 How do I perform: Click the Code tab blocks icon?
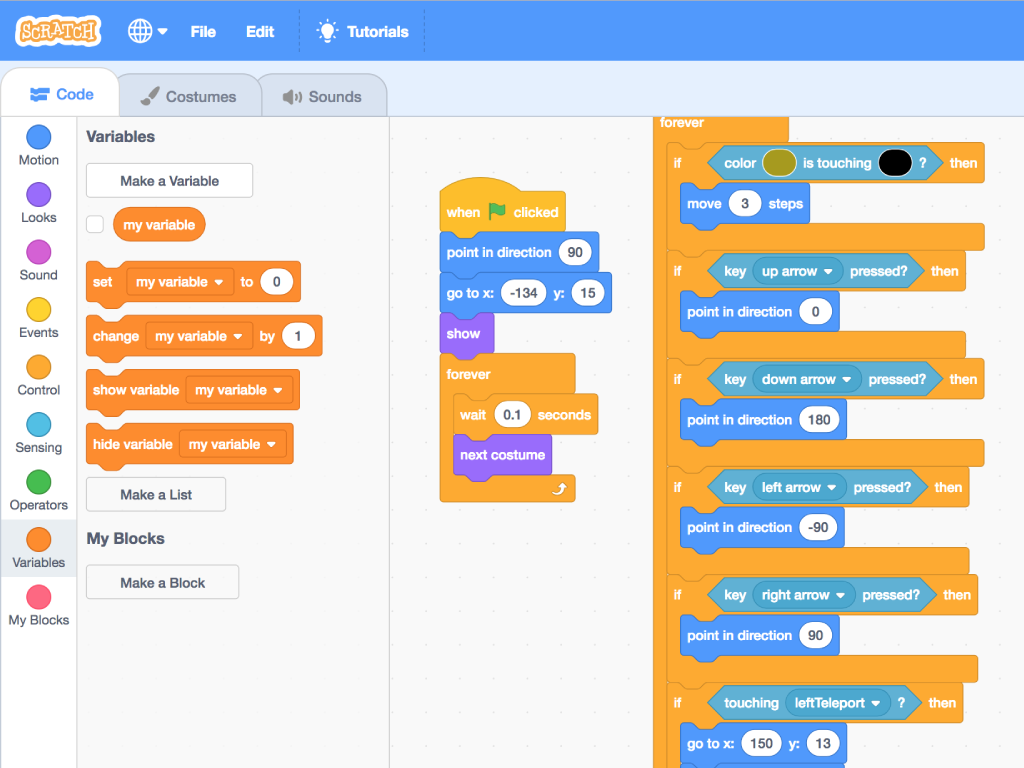[x=39, y=95]
